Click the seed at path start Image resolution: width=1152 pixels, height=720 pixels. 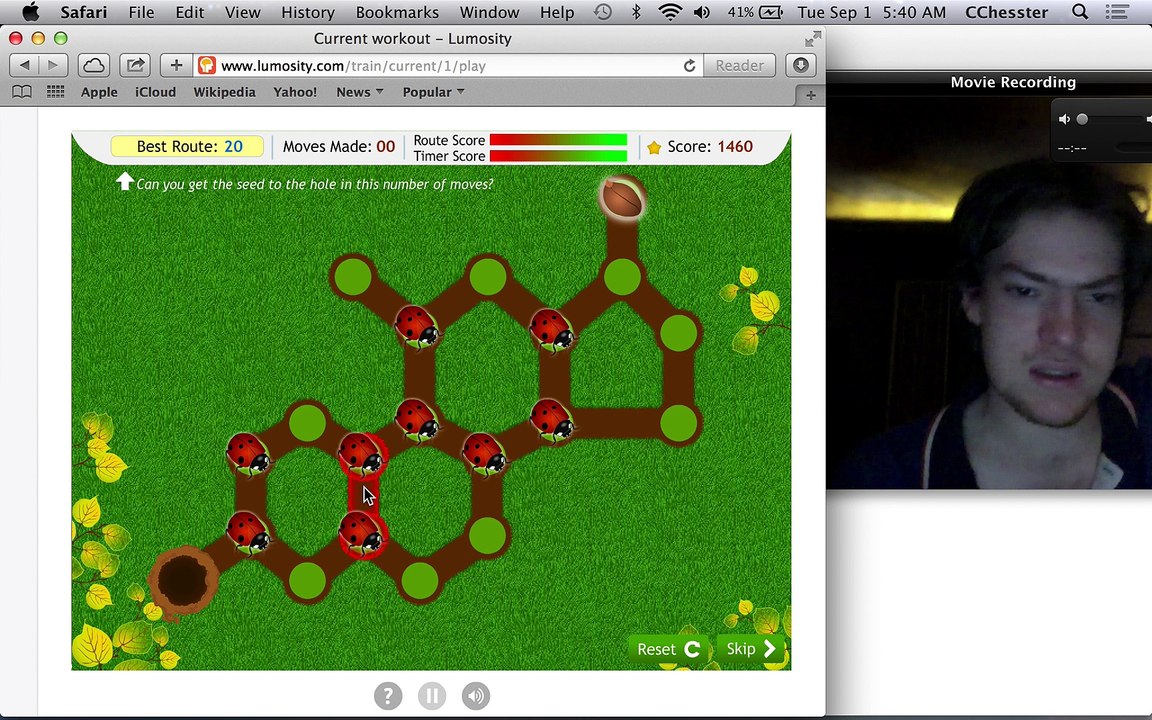tap(622, 198)
